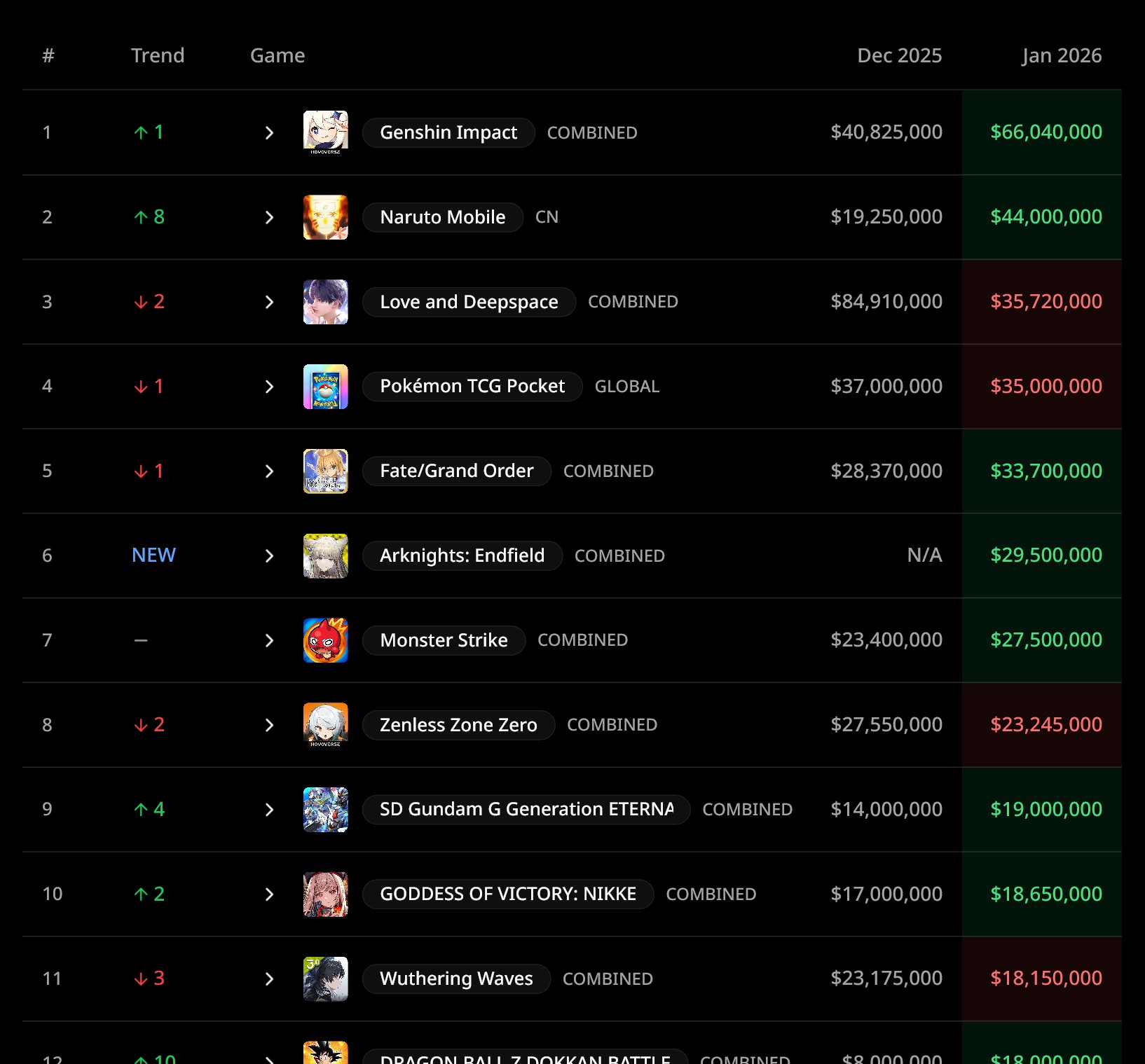1145x1064 pixels.
Task: Click the Naruto Mobile game icon
Action: tap(325, 217)
